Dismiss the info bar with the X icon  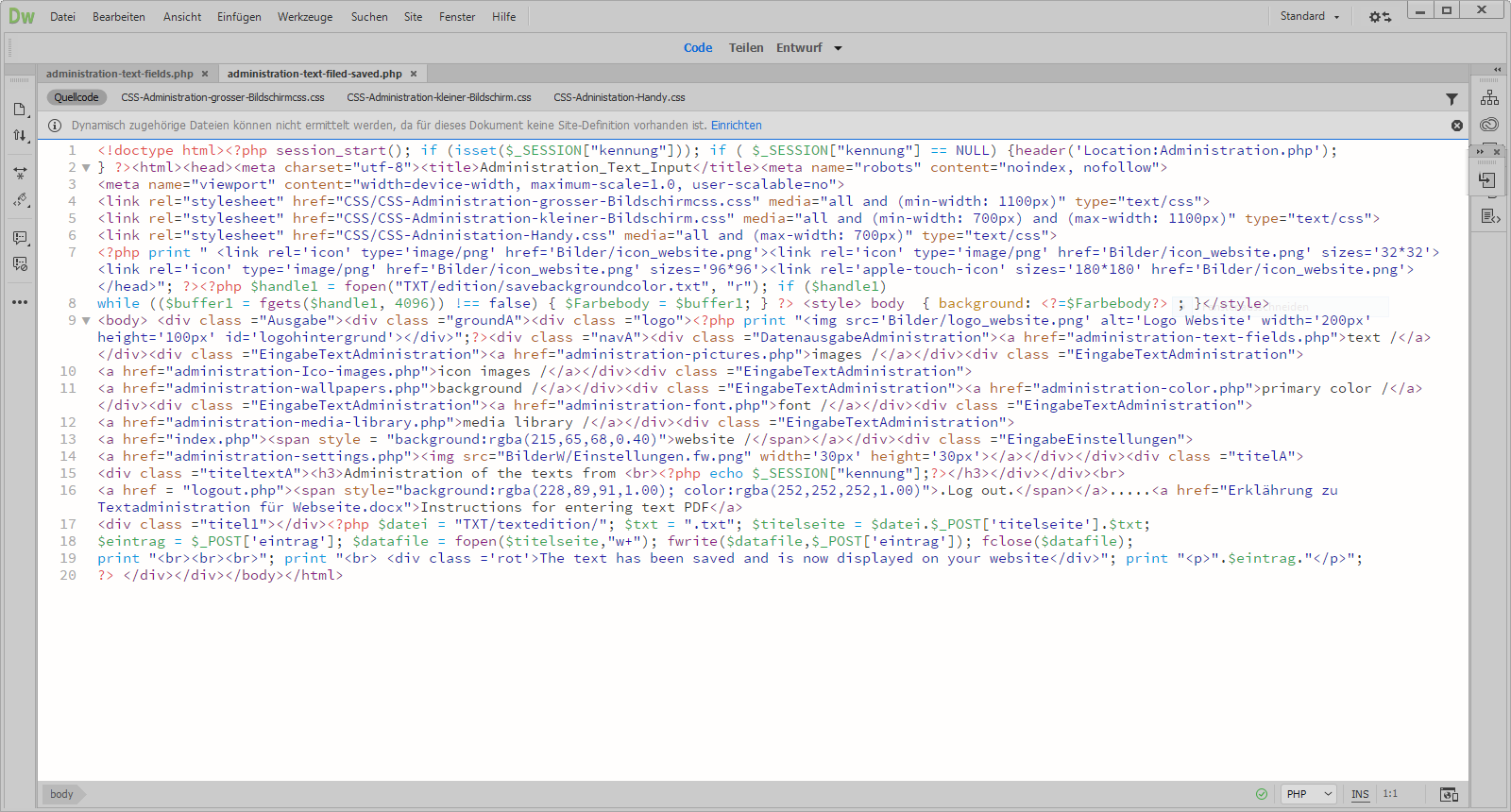(1457, 126)
